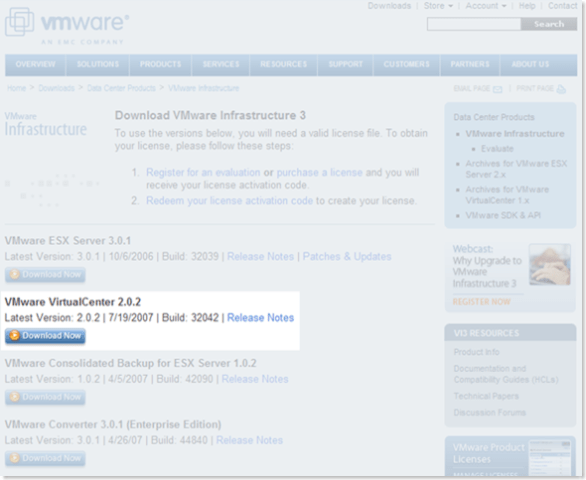Go to VMware Infrastructure breadcrumb
Screen dimensions: 586x480
tap(204, 88)
